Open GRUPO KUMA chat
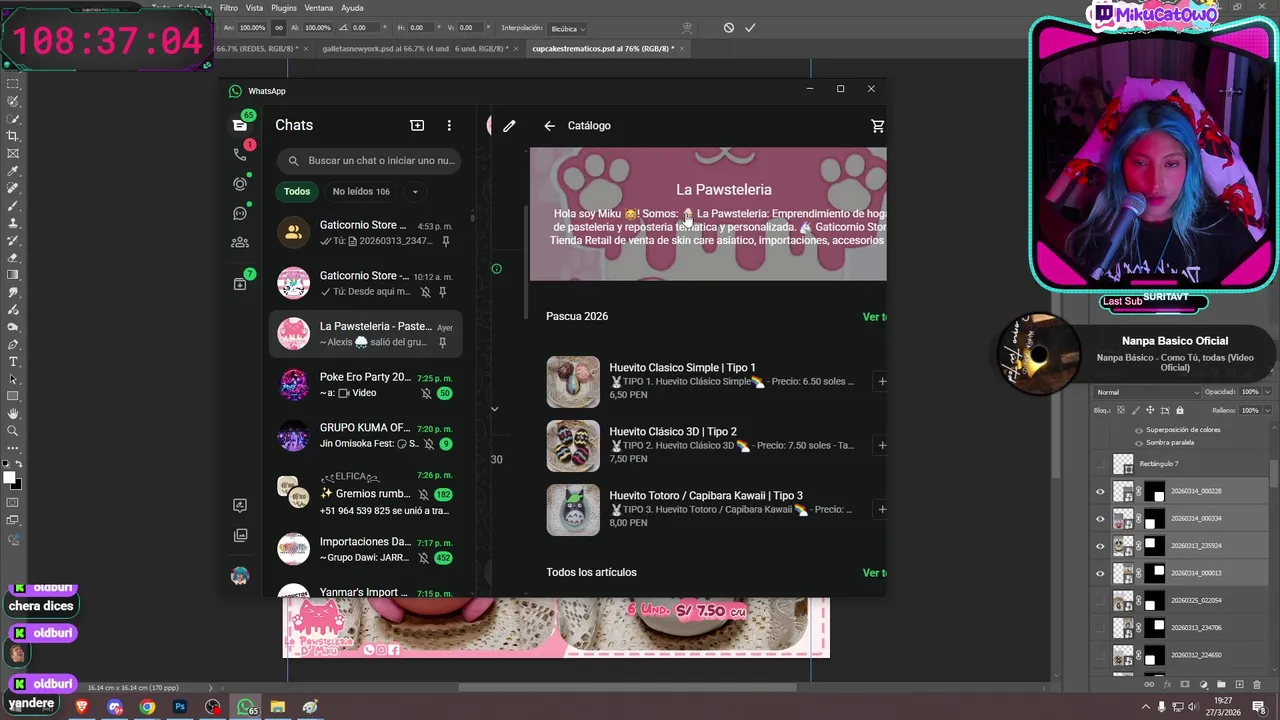This screenshot has height=720, width=1280. [366, 435]
